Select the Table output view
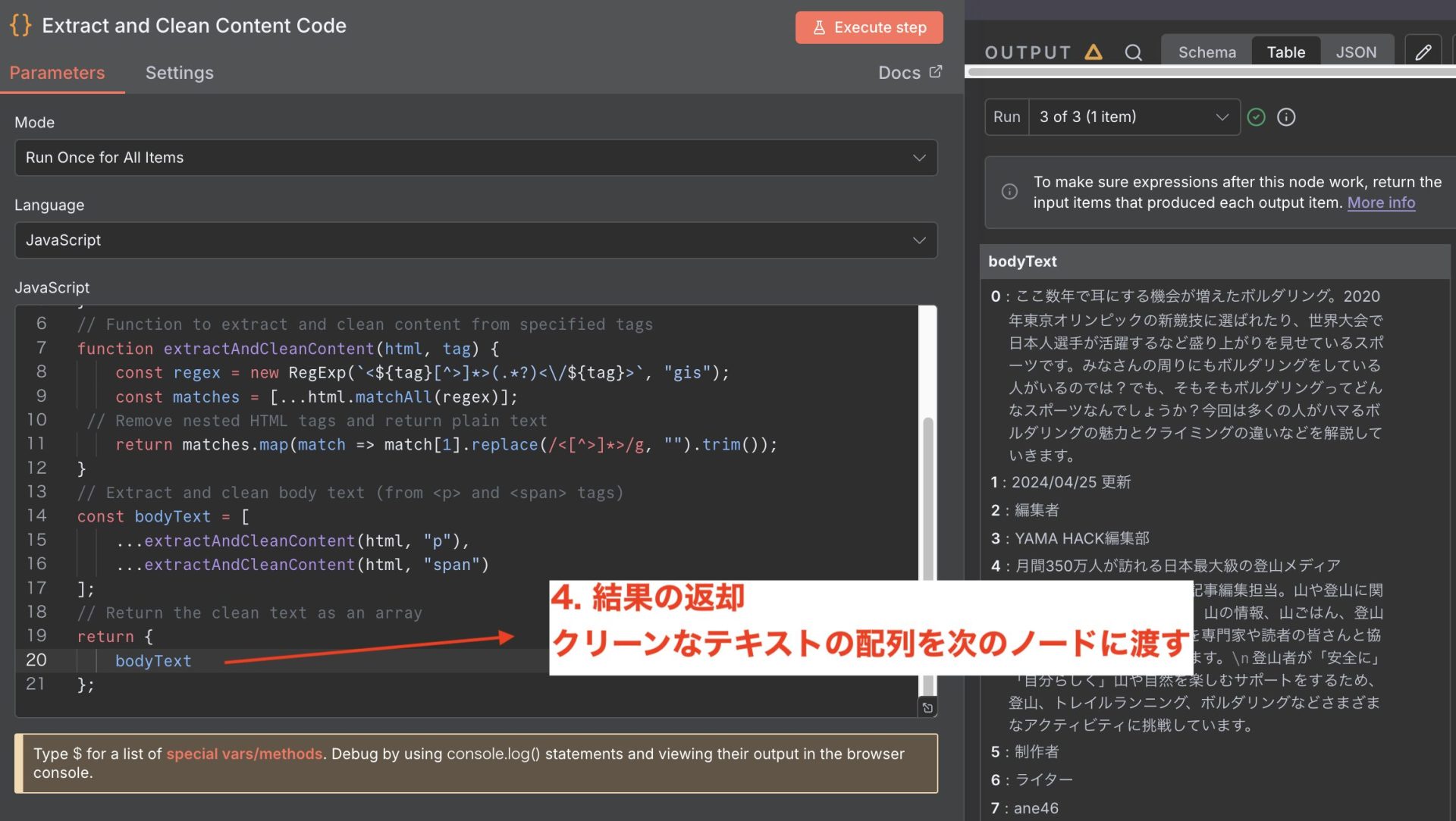This screenshot has height=821, width=1456. pos(1285,52)
